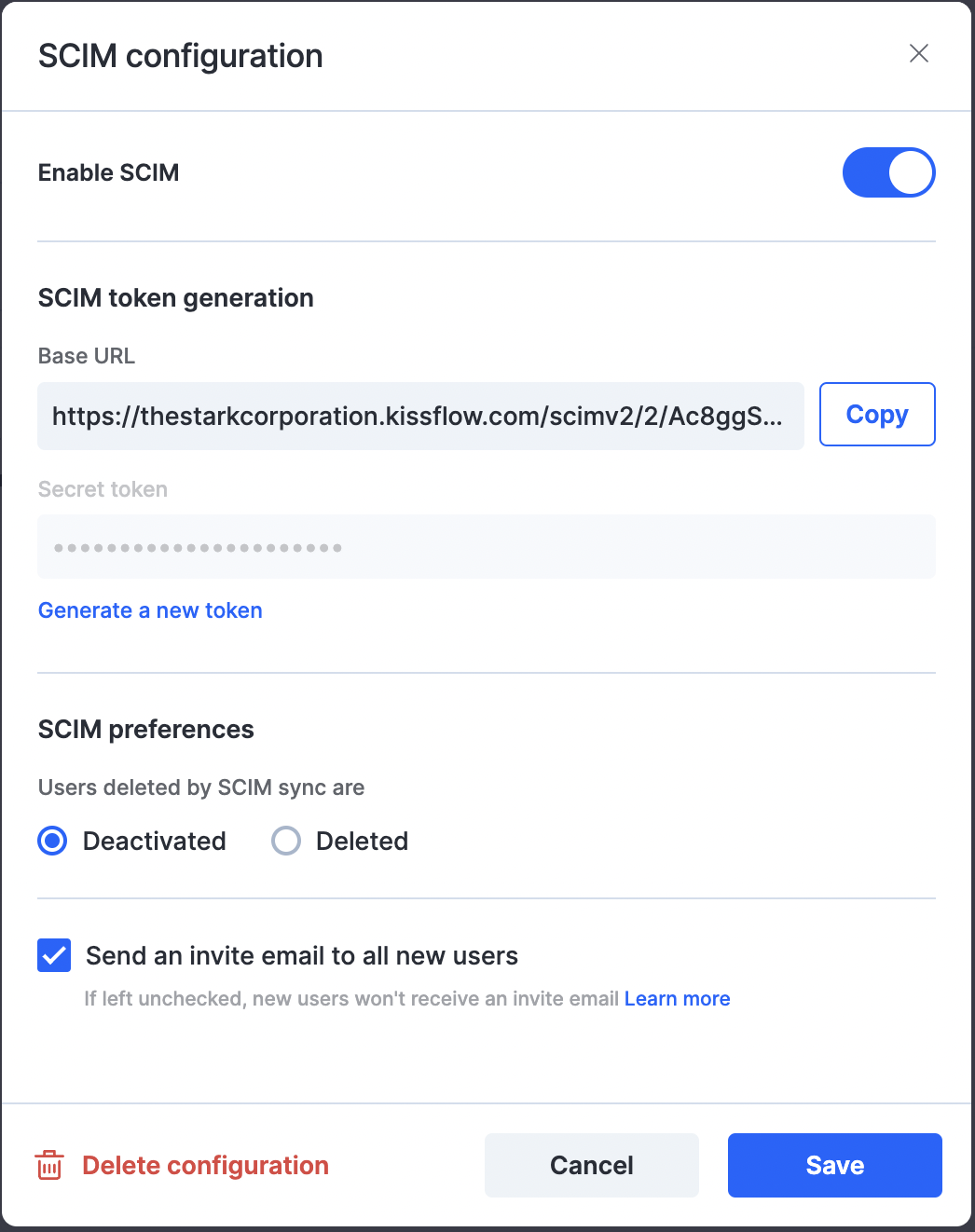Select the Deleted radio option
975x1232 pixels.
tap(286, 841)
